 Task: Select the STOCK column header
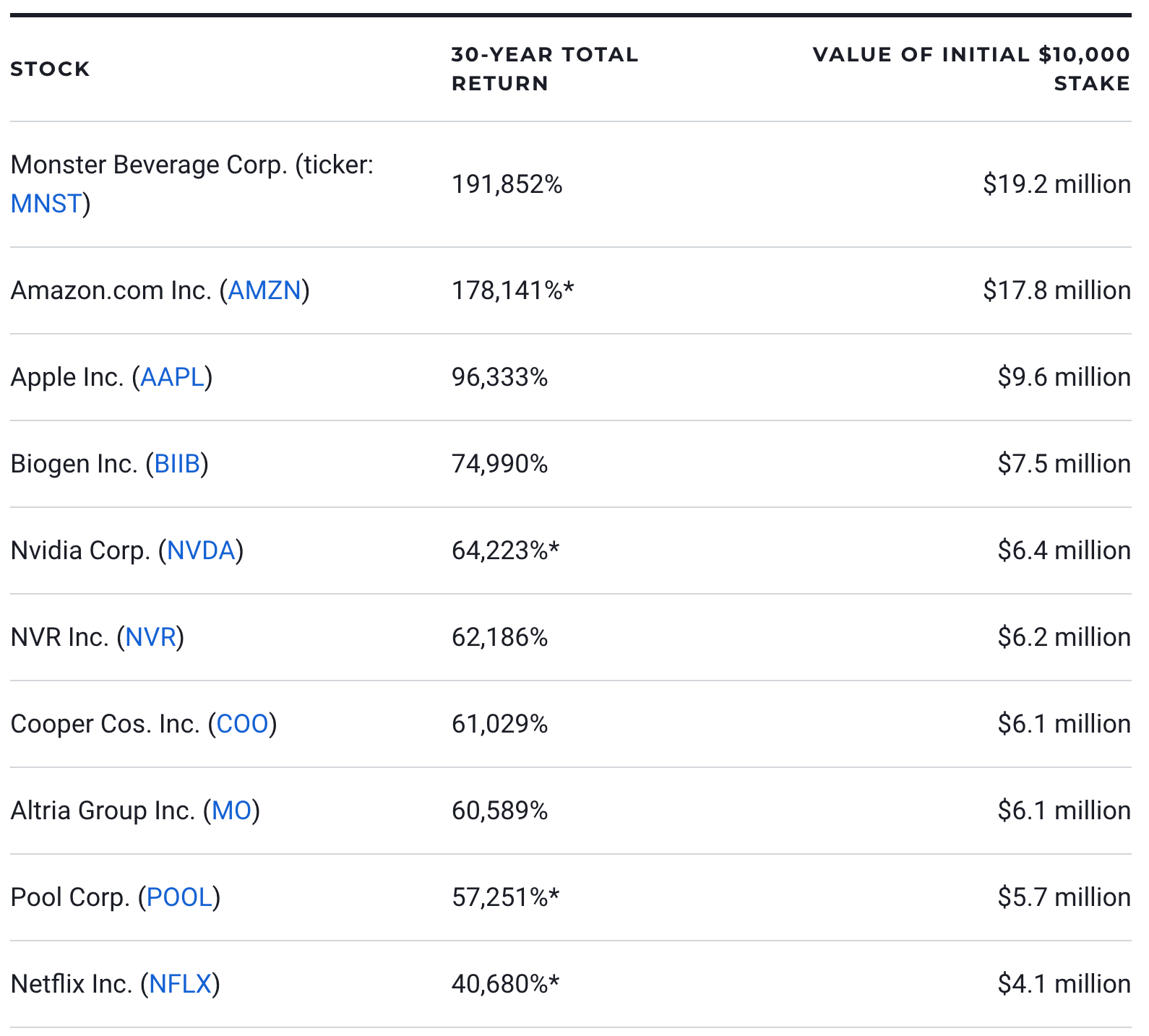point(51,69)
